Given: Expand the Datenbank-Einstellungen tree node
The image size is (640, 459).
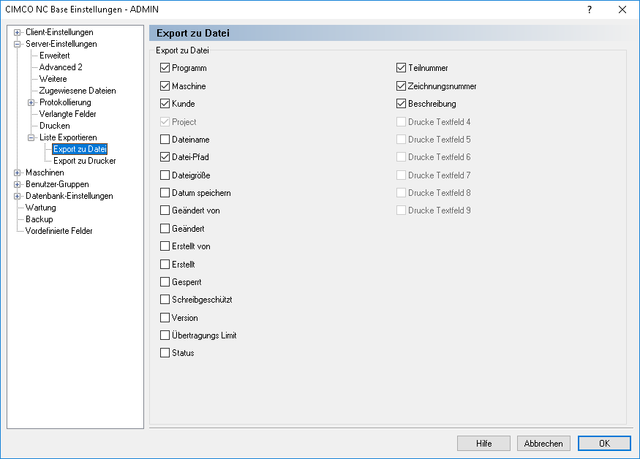Looking at the screenshot, I should [17, 196].
